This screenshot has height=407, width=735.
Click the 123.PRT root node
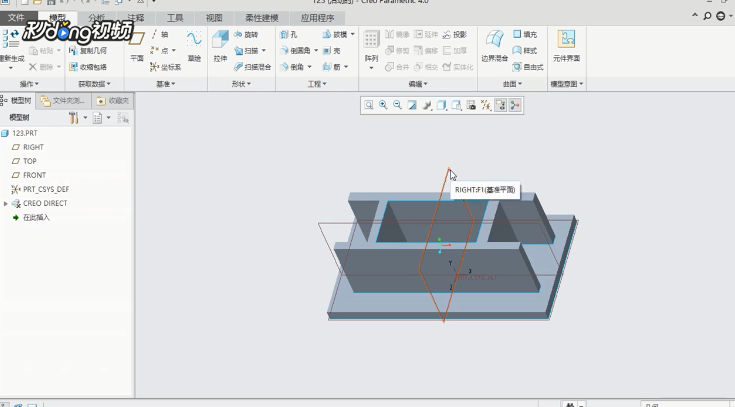(x=20, y=133)
